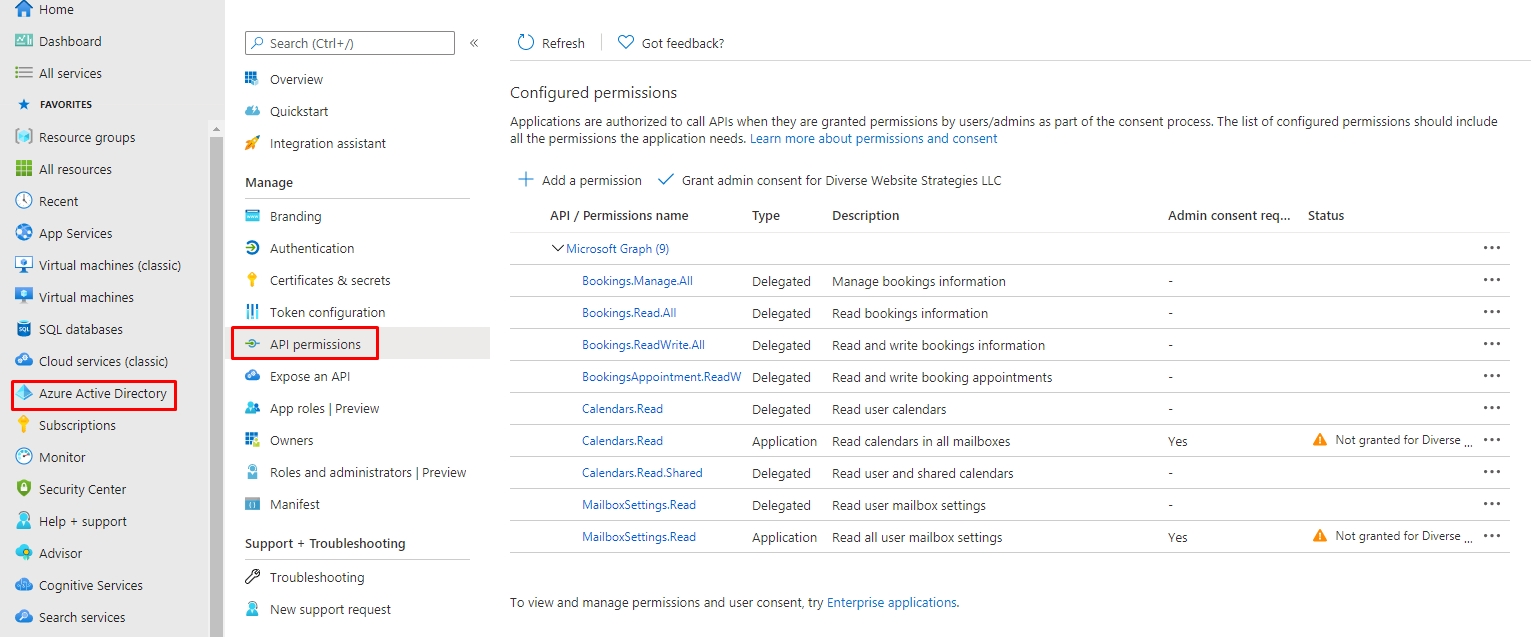Screen dimensions: 1531x637
Task: Open the Search services icon
Action: point(24,617)
